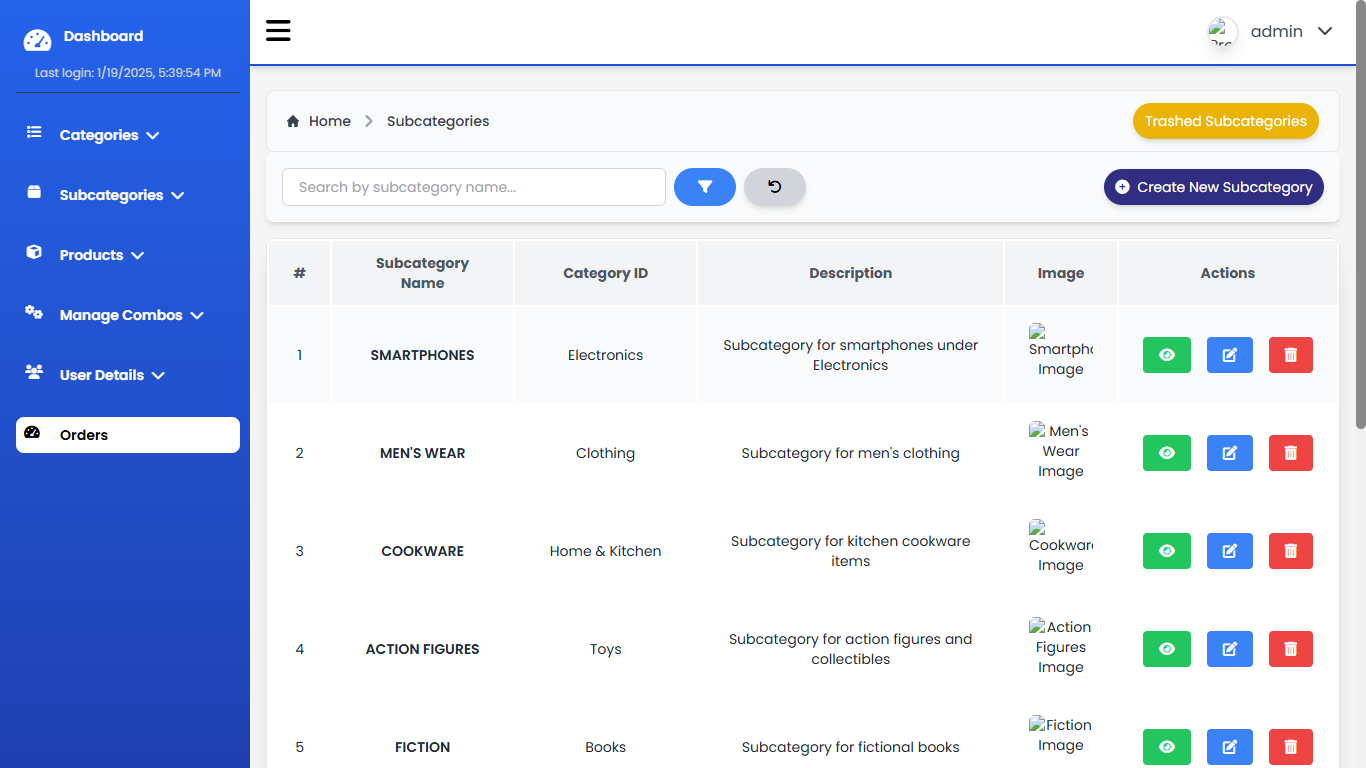
Task: Open the Orders menu item
Action: tap(128, 435)
